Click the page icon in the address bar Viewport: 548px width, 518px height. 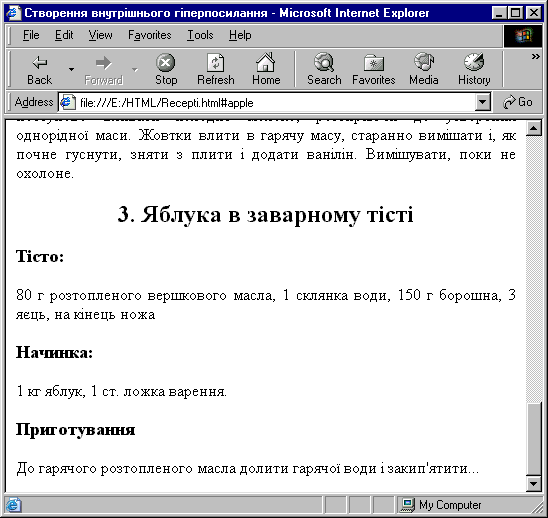[x=68, y=102]
